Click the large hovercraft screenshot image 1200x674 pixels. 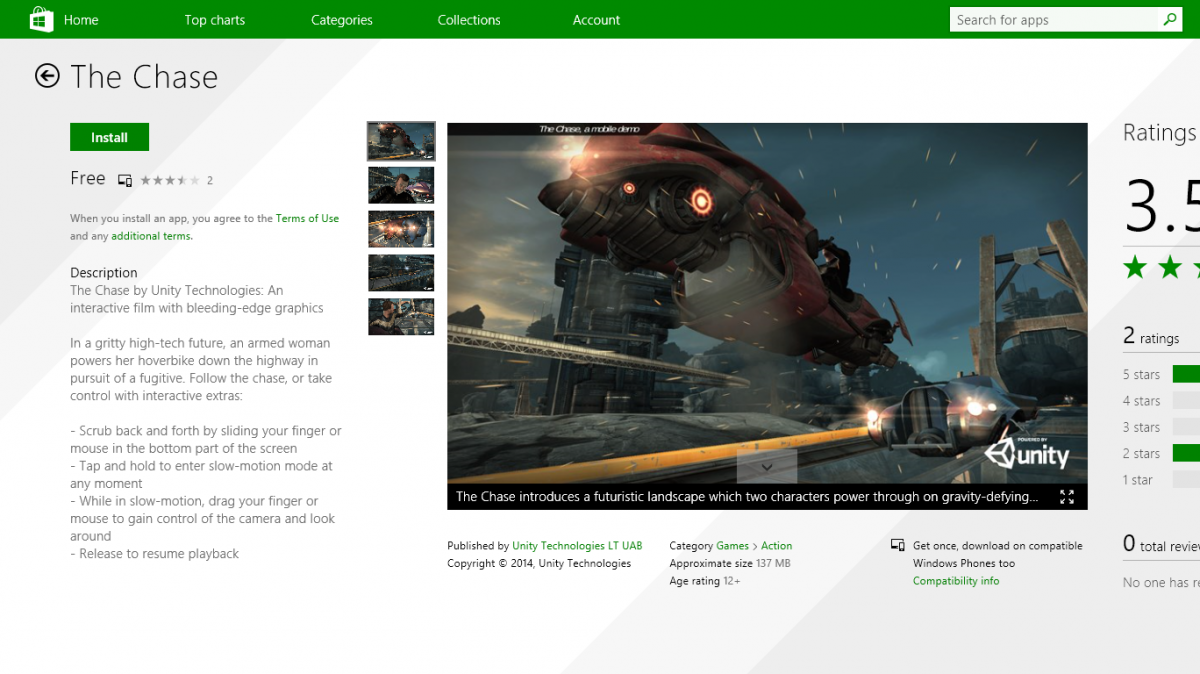point(767,302)
